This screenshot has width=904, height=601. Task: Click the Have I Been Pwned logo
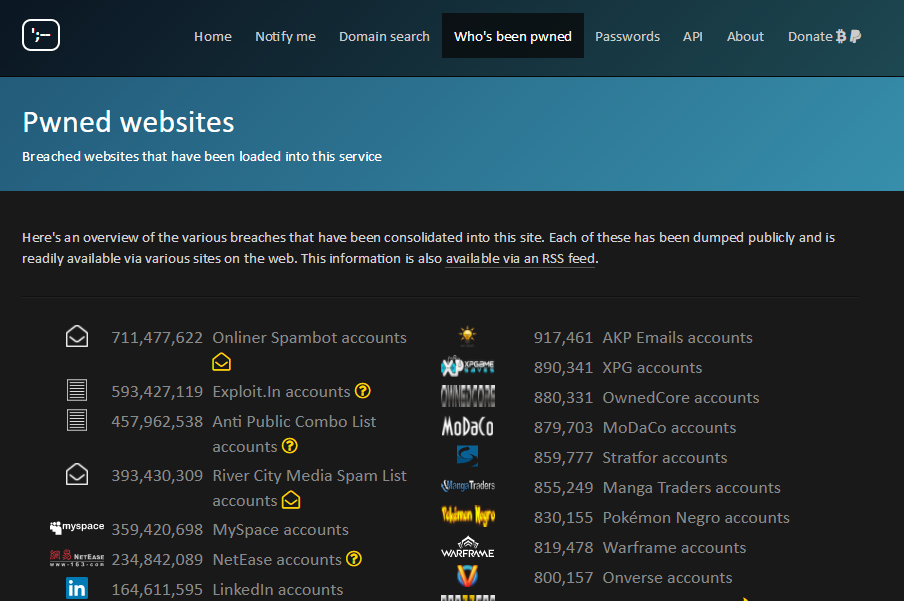coord(41,36)
